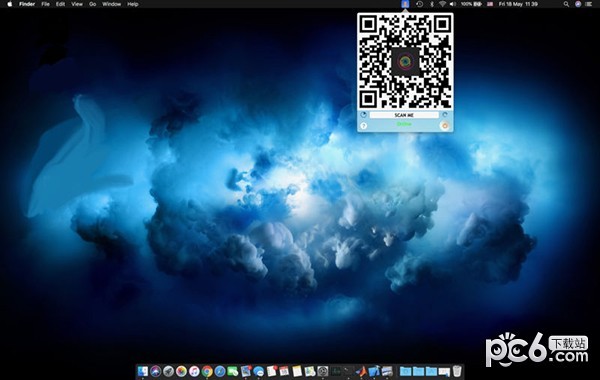Click the highlighted app icon in menu bar
The height and width of the screenshot is (380, 600).
405,4
